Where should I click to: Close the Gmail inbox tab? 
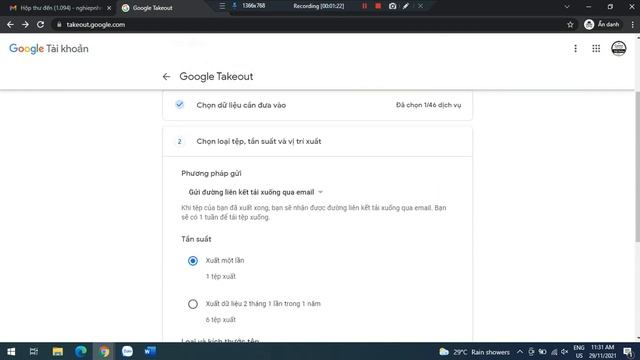[x=109, y=8]
